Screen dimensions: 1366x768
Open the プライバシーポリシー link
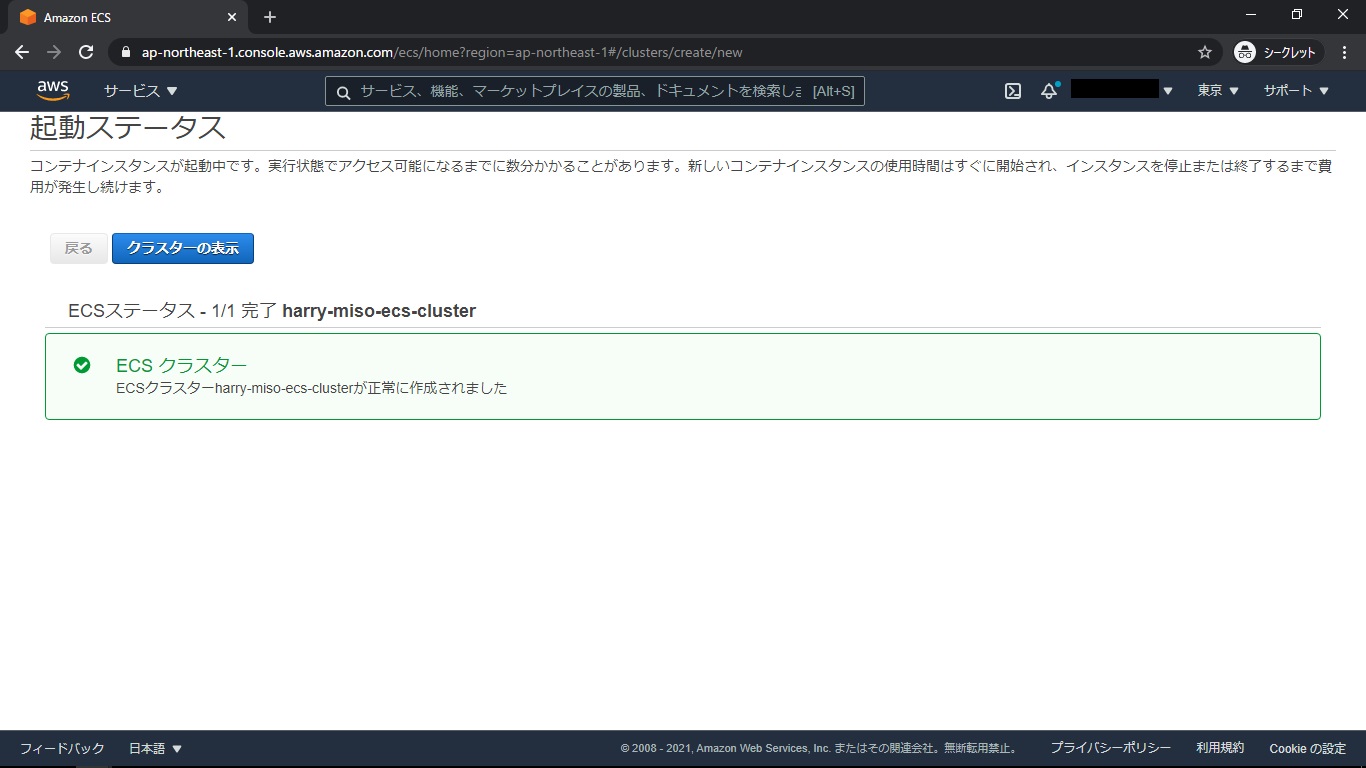pyautogui.click(x=1110, y=748)
